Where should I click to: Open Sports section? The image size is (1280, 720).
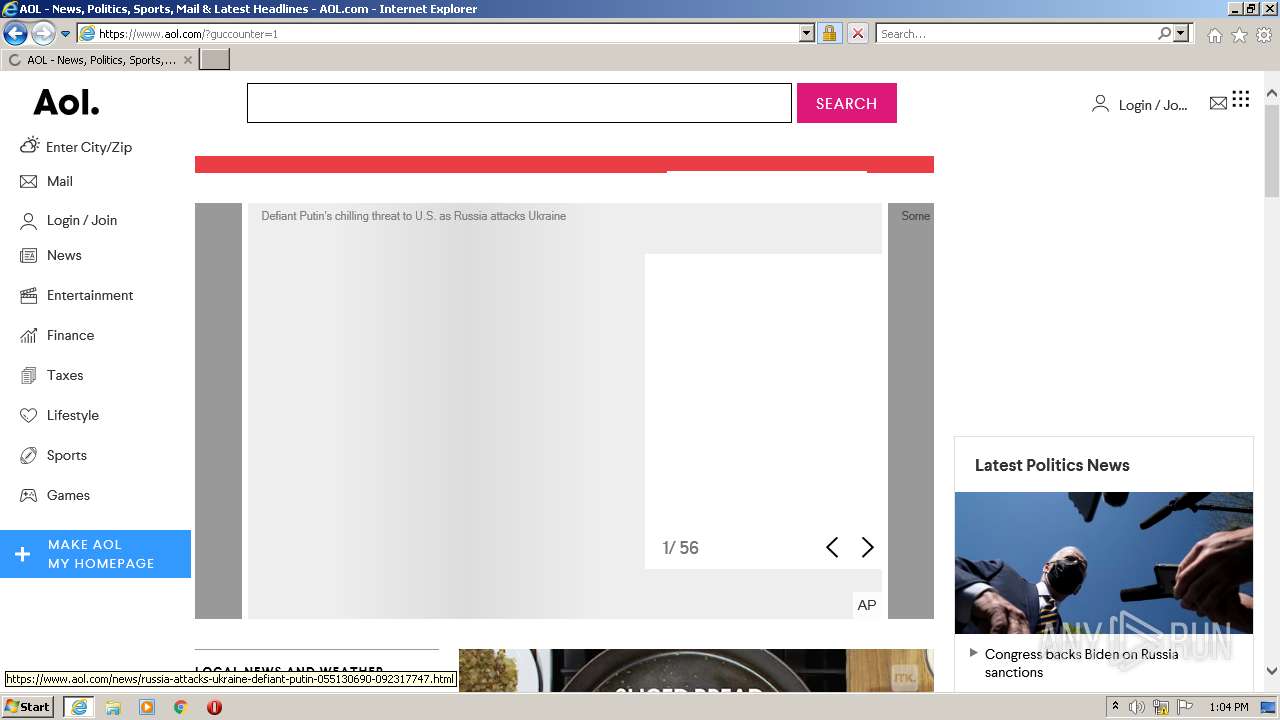[x=67, y=455]
